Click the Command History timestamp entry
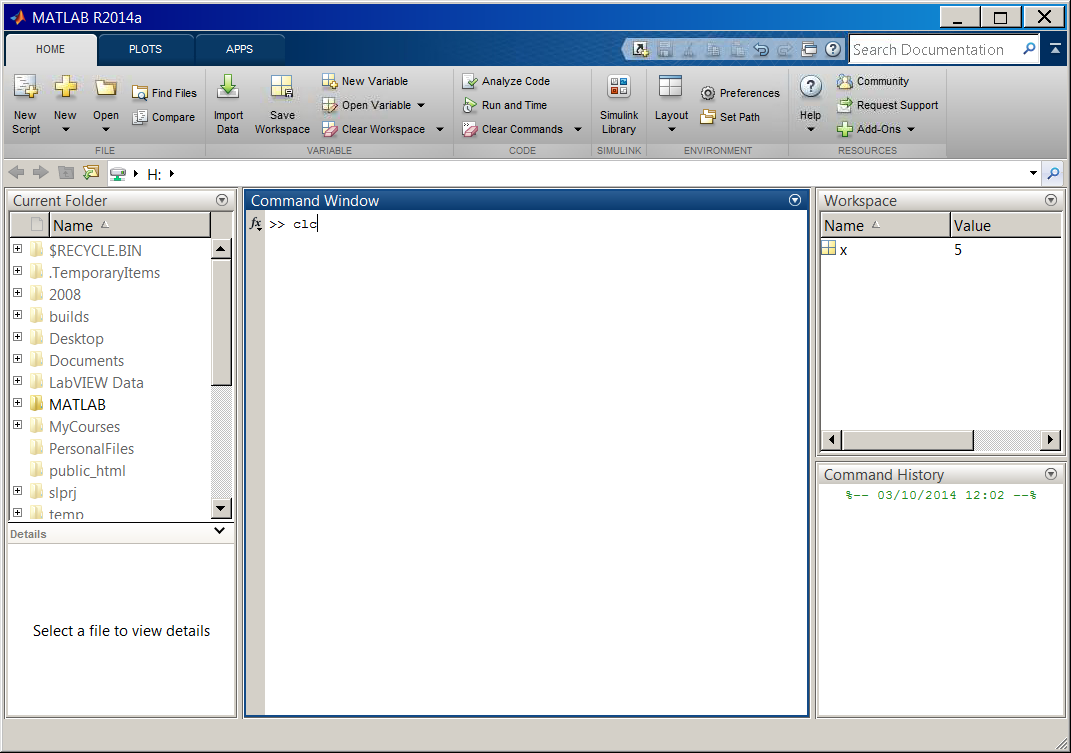Screen dimensions: 1071x753 tap(941, 495)
